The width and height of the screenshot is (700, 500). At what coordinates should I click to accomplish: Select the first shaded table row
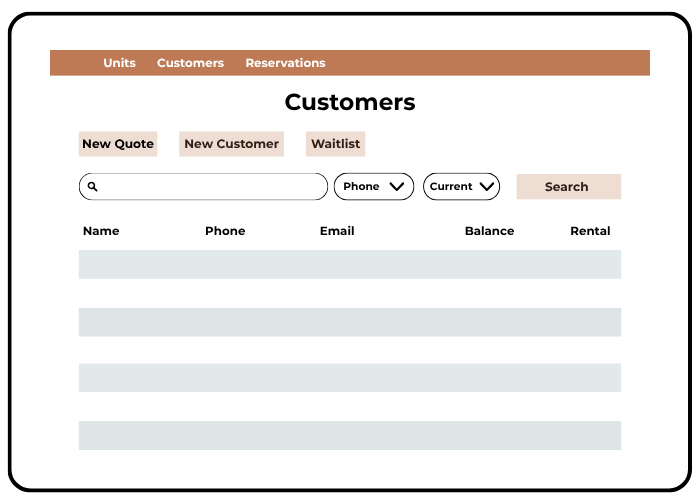(x=350, y=265)
